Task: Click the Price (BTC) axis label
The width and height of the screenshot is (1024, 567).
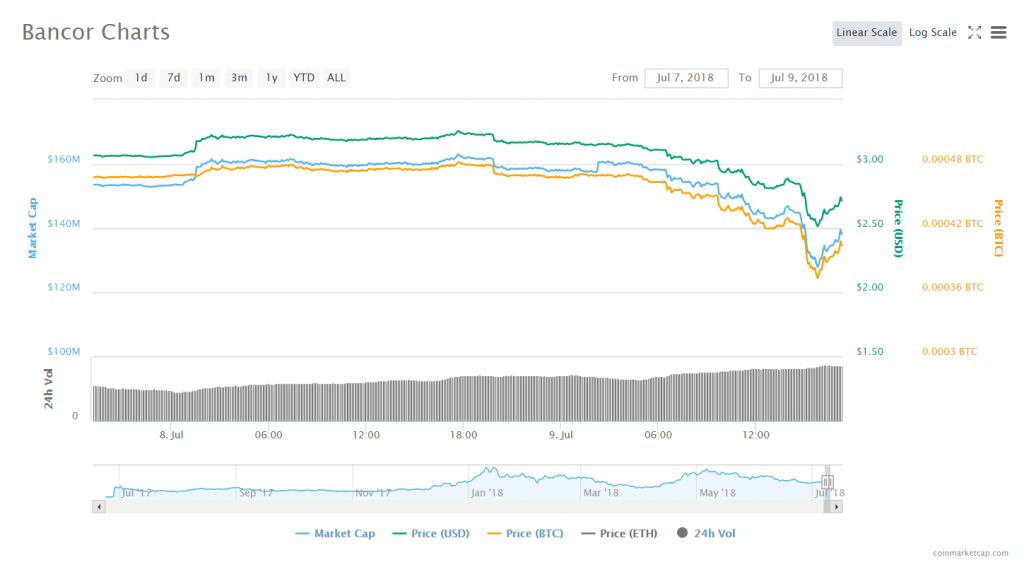Action: (x=998, y=228)
